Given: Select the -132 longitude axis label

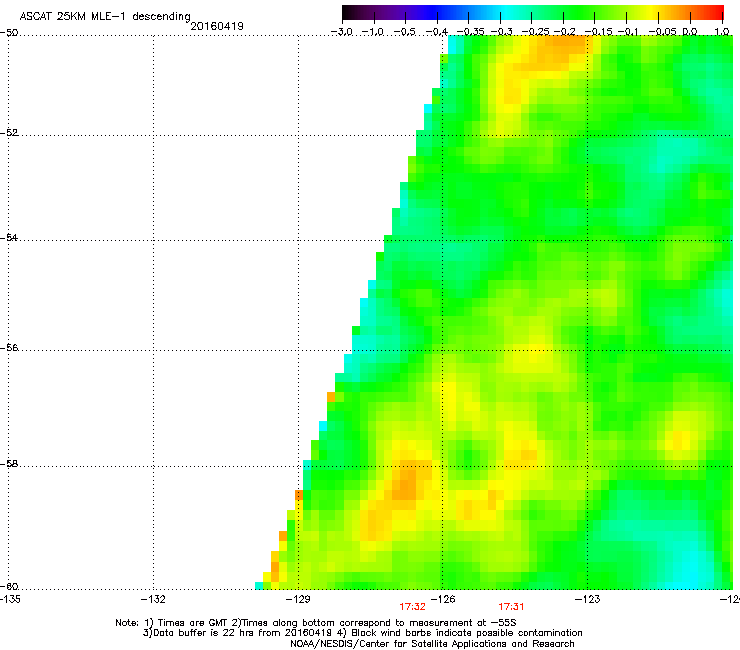Looking at the screenshot, I should click(x=153, y=599).
